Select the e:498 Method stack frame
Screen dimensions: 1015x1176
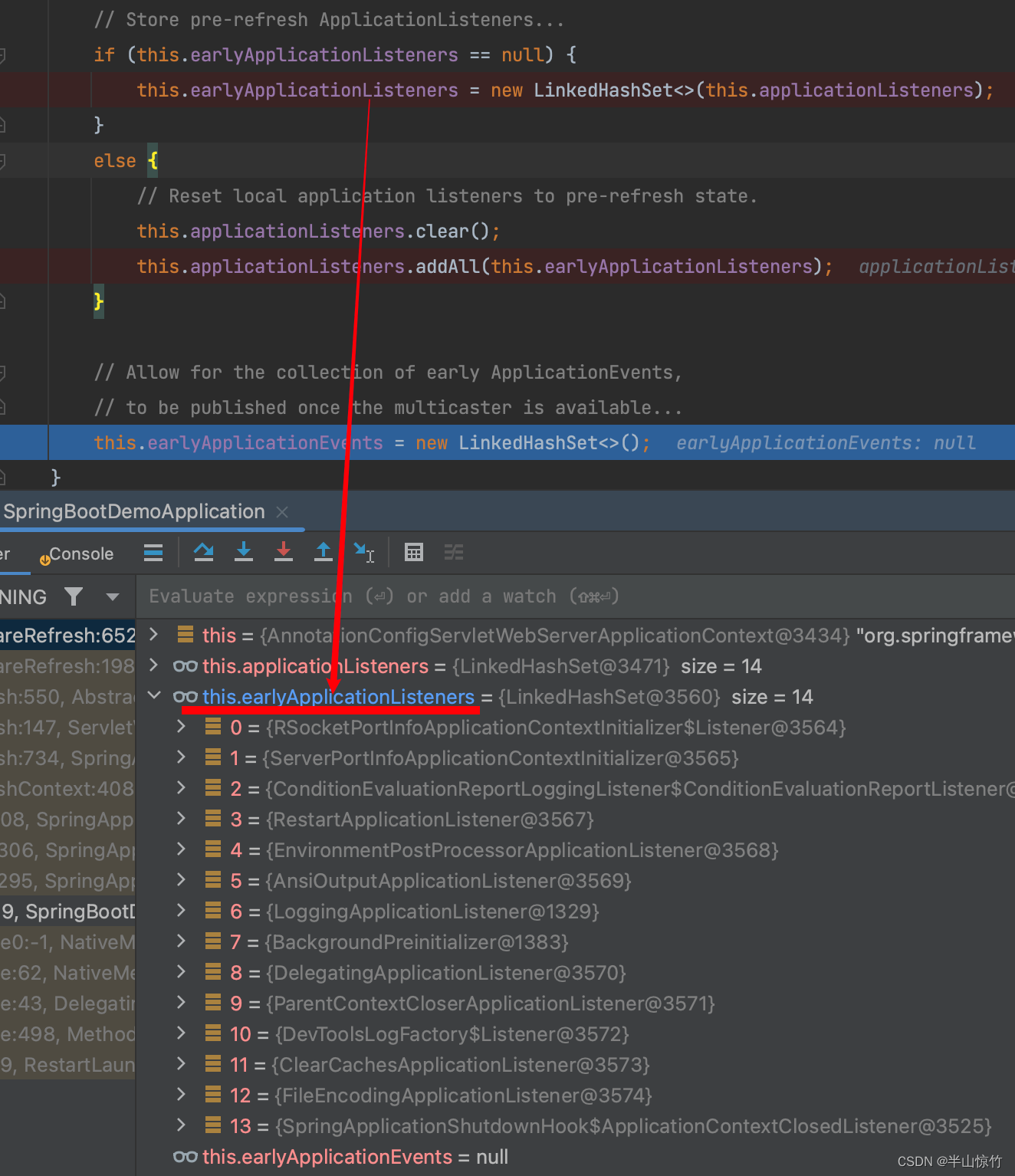67,1034
